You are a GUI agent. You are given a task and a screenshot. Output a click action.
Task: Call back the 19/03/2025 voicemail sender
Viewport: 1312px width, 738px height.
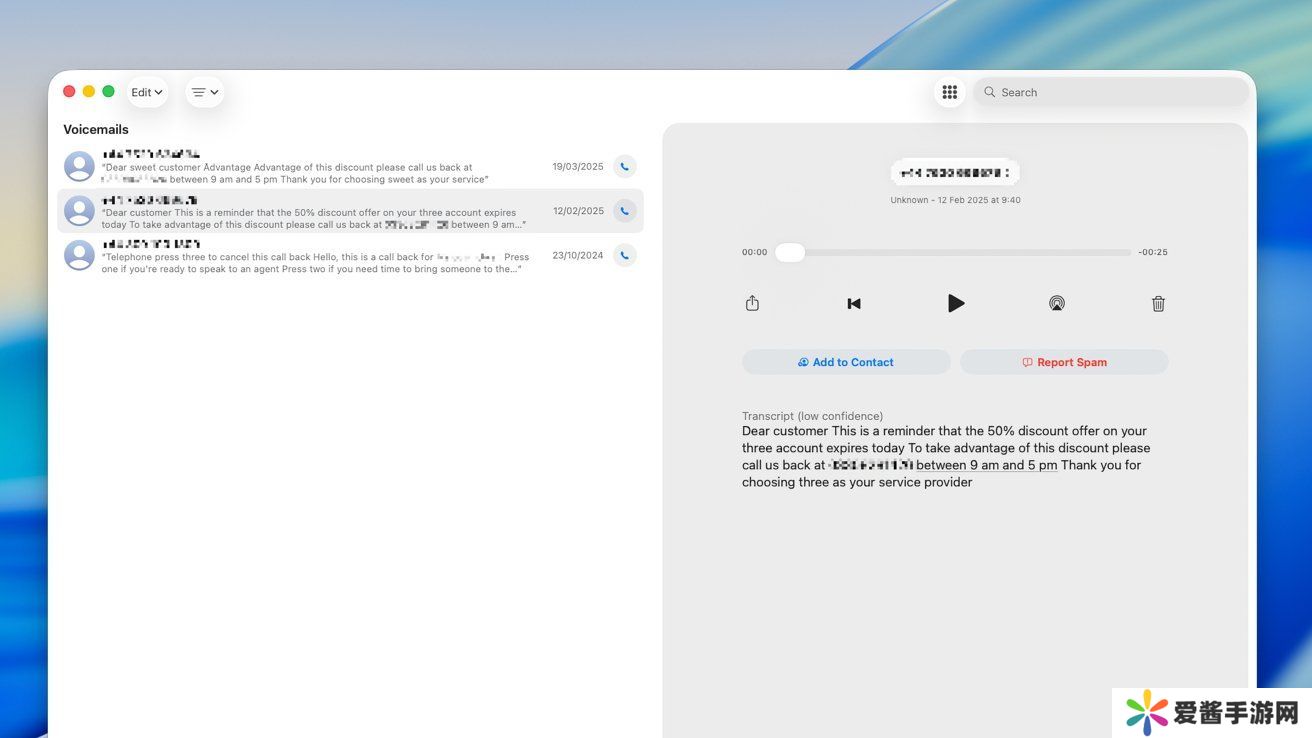point(625,167)
